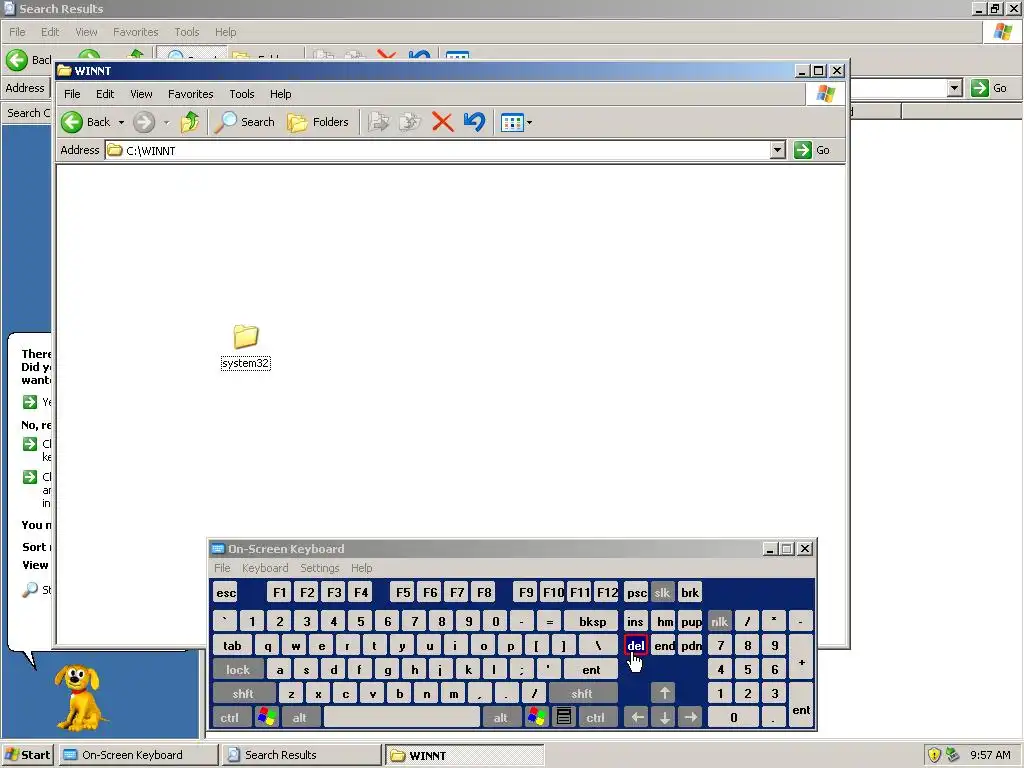Click the WINNT taskbar button
Screen dimensions: 1024x768
464,755
